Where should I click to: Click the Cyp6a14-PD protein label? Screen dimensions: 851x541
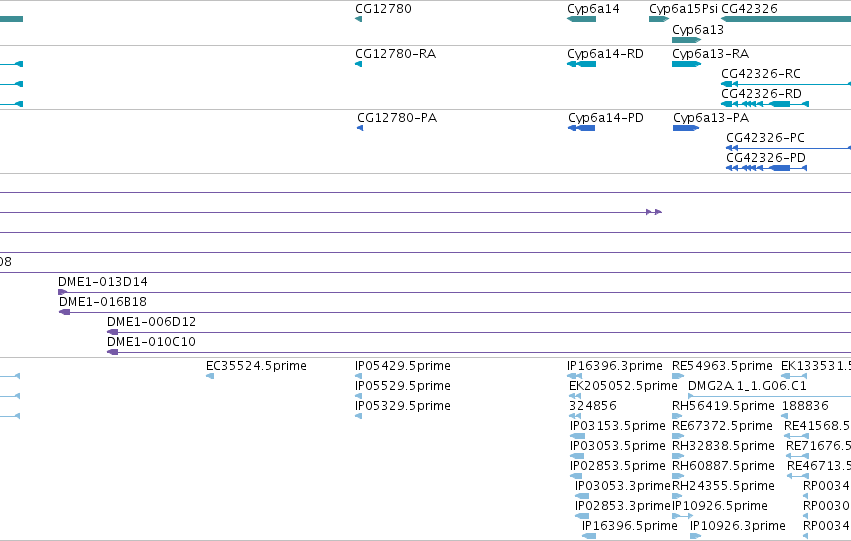tap(606, 118)
